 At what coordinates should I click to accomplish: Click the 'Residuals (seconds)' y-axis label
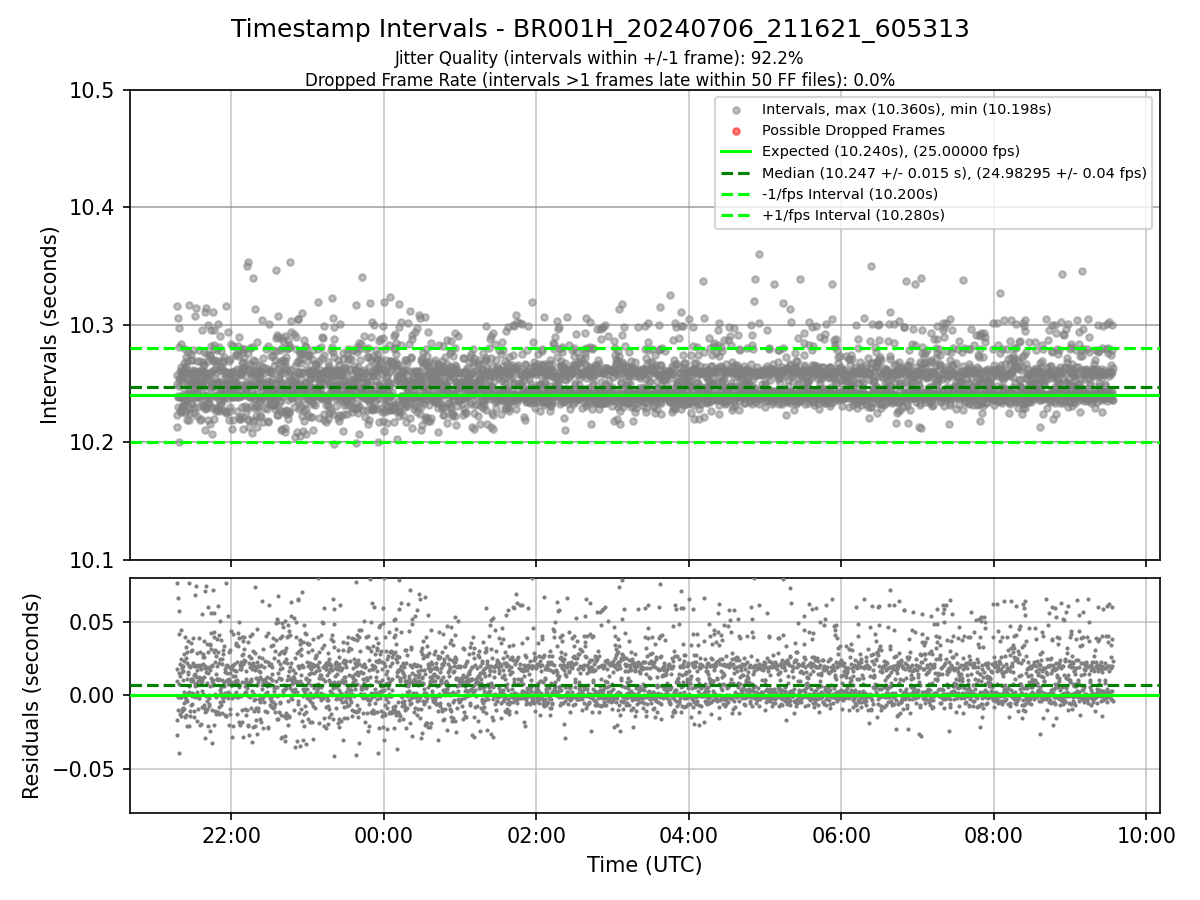[31, 695]
